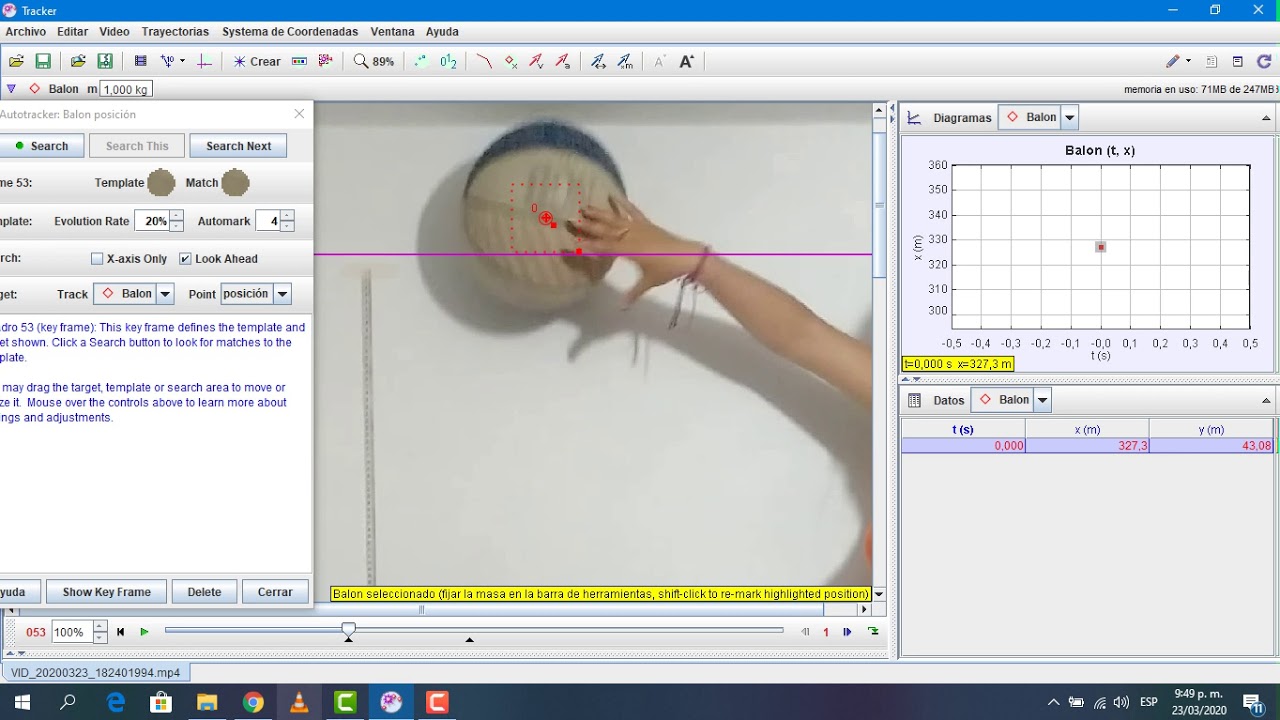This screenshot has height=720, width=1280.
Task: Open the clip settings filmstrip icon
Action: [140, 61]
